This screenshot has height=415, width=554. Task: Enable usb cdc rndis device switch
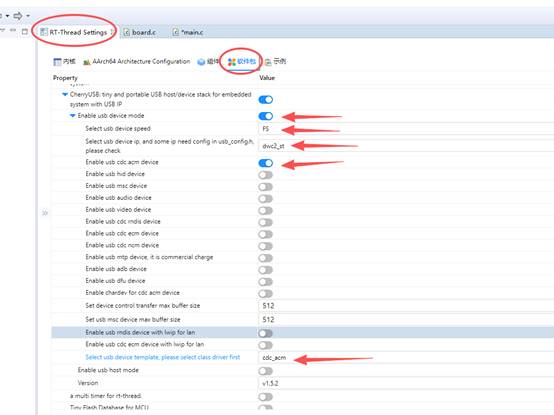266,222
